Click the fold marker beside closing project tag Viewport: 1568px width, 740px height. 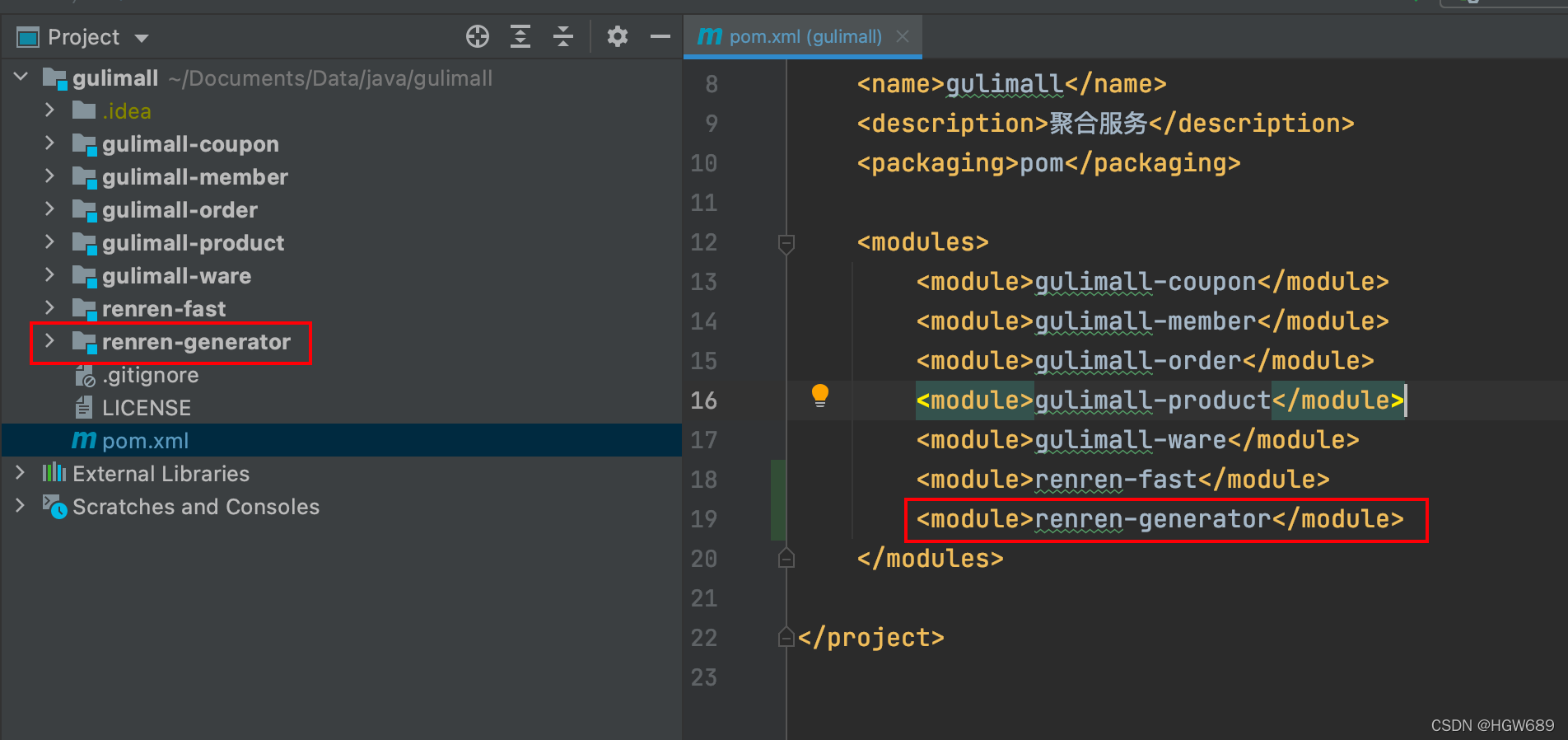tap(786, 637)
